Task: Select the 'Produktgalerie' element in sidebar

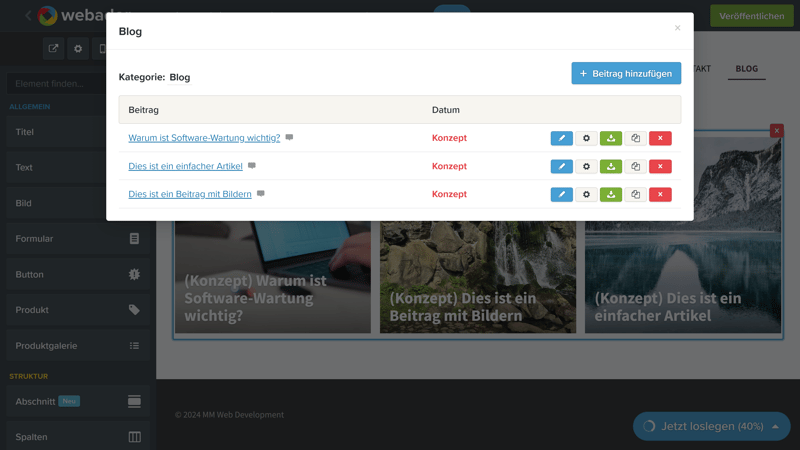Action: point(78,345)
